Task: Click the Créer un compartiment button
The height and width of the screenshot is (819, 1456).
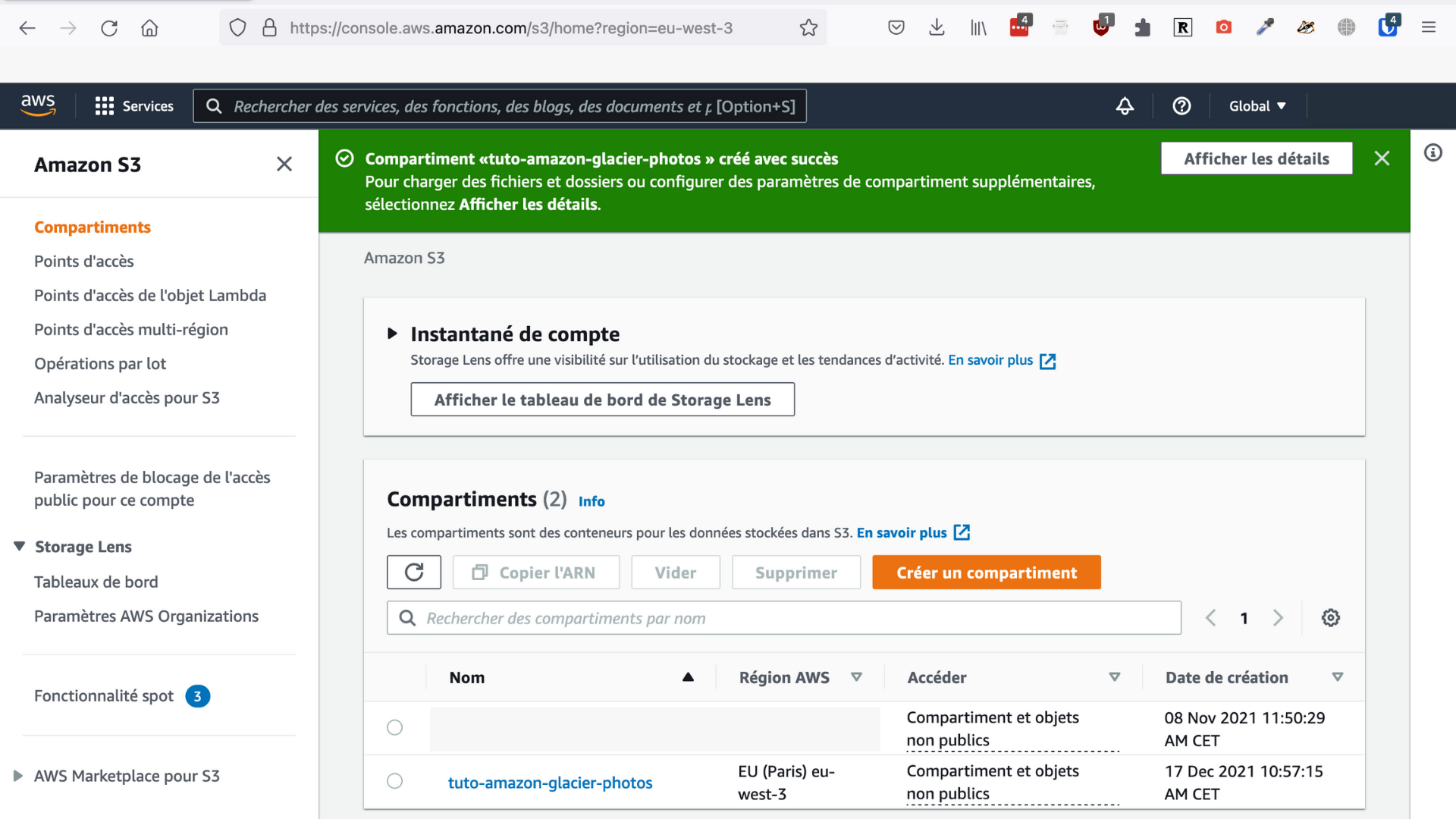Action: tap(986, 573)
